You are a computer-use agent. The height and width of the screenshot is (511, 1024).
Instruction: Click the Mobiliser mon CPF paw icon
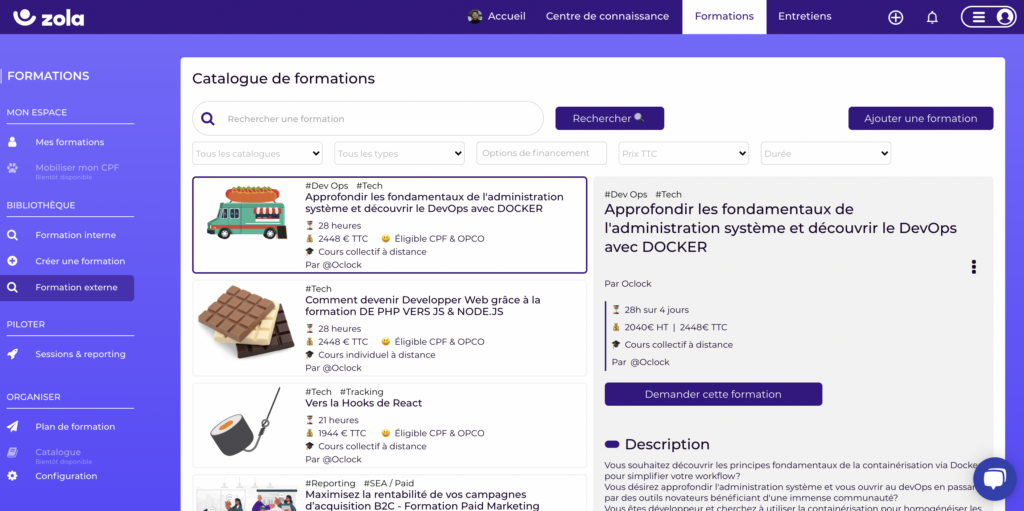pos(12,168)
